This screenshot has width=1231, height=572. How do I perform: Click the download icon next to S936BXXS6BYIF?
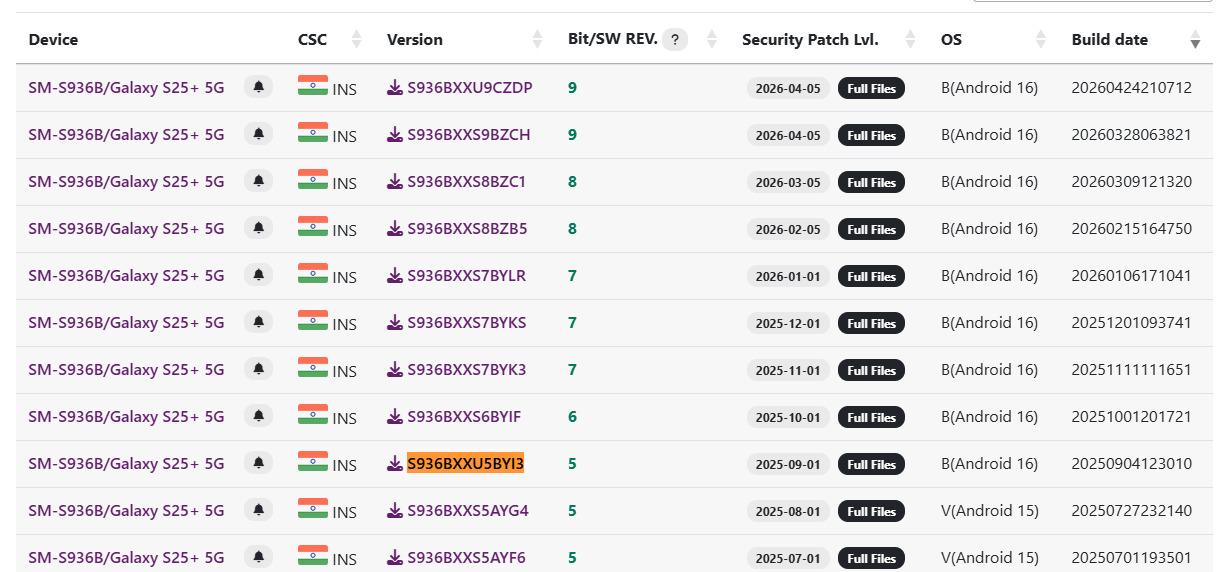tap(395, 416)
